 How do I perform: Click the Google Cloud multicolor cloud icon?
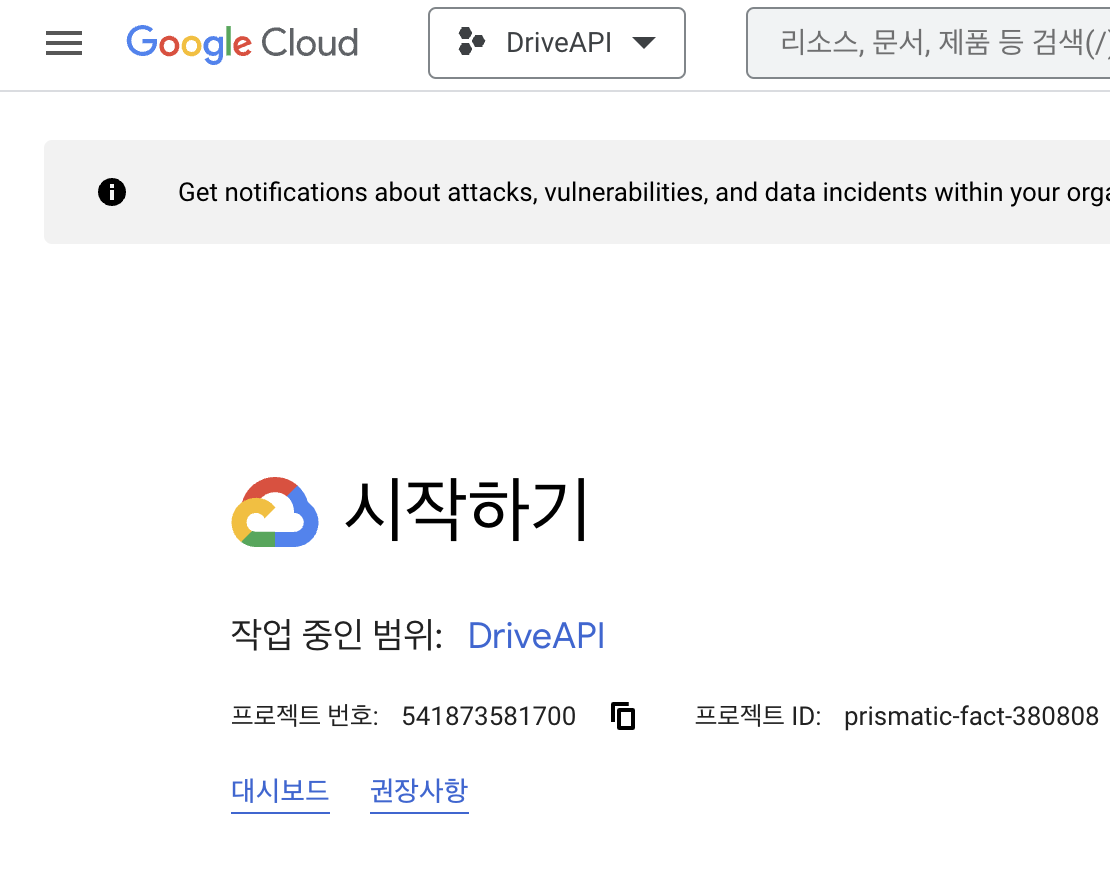coord(275,512)
